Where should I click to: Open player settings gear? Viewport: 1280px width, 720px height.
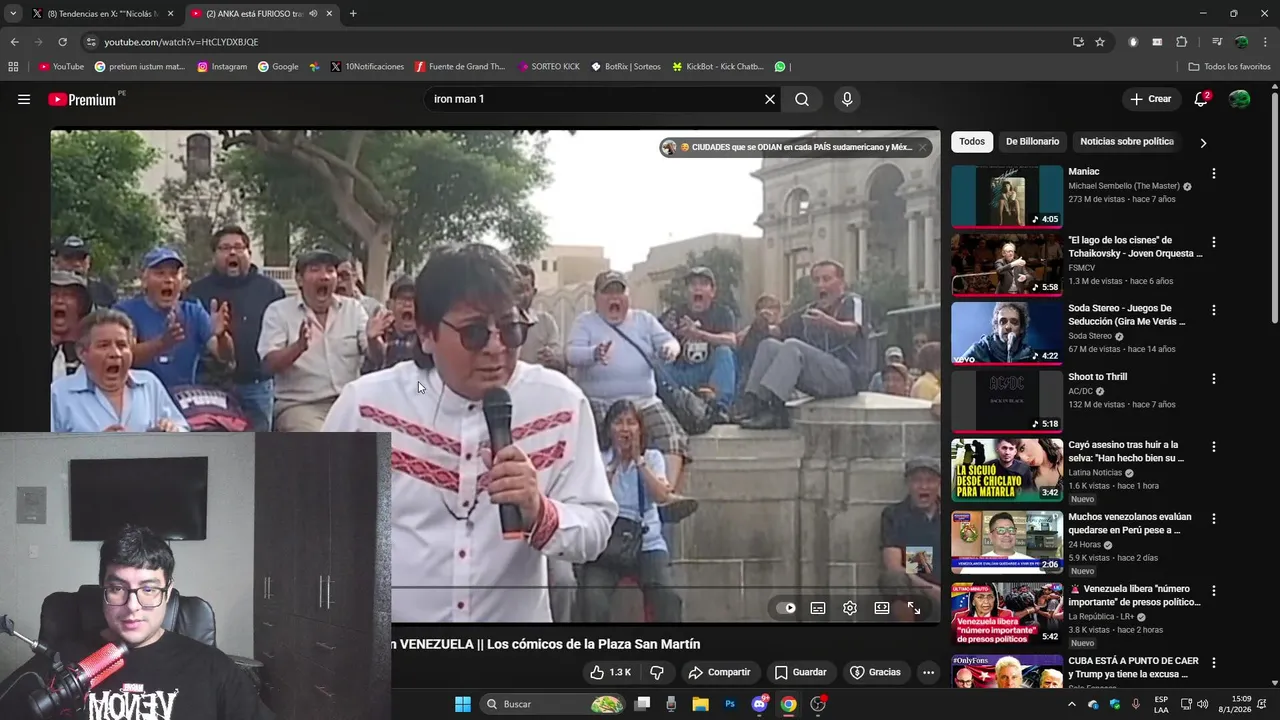tap(849, 608)
